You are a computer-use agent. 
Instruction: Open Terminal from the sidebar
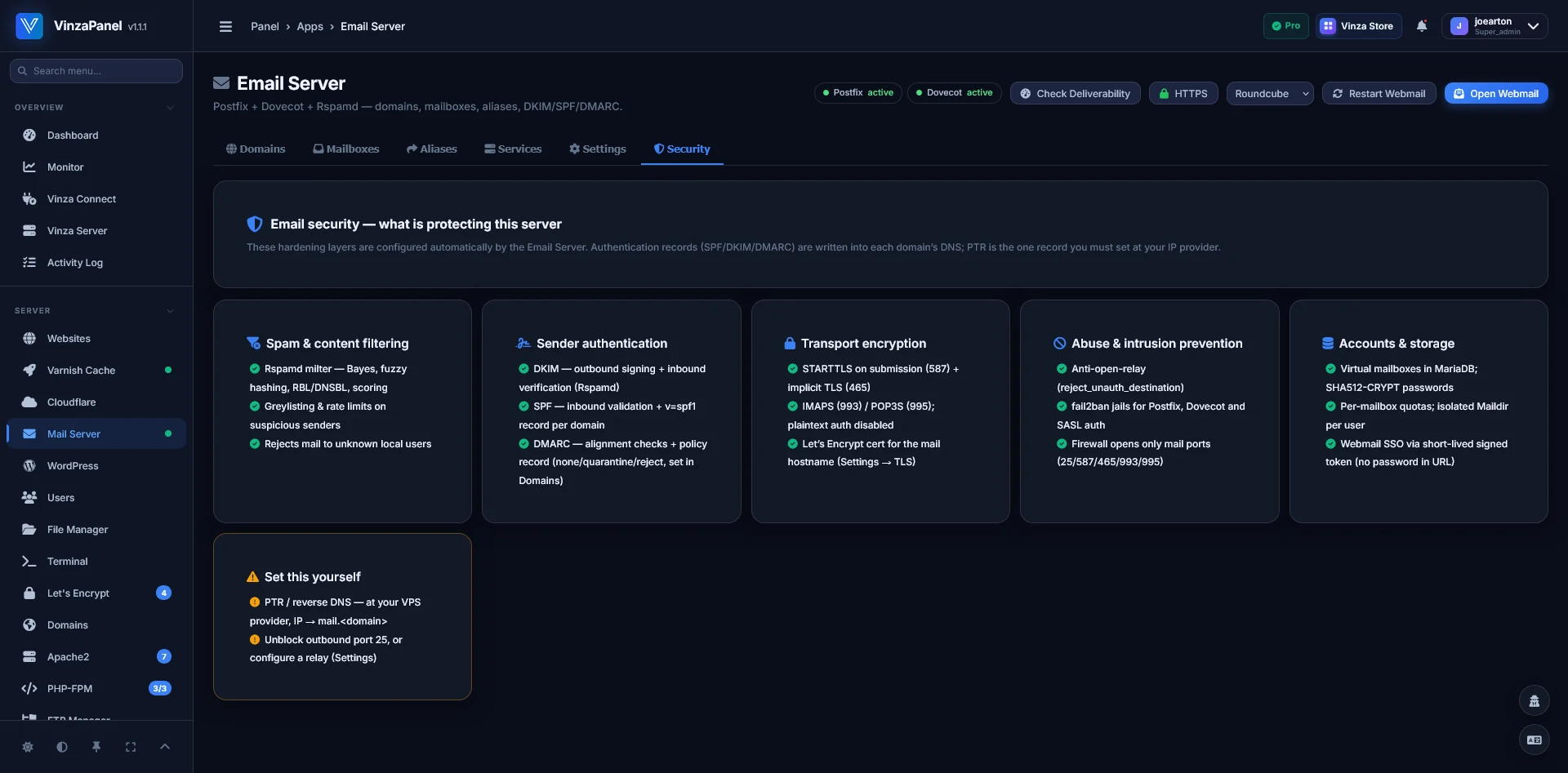point(96,562)
